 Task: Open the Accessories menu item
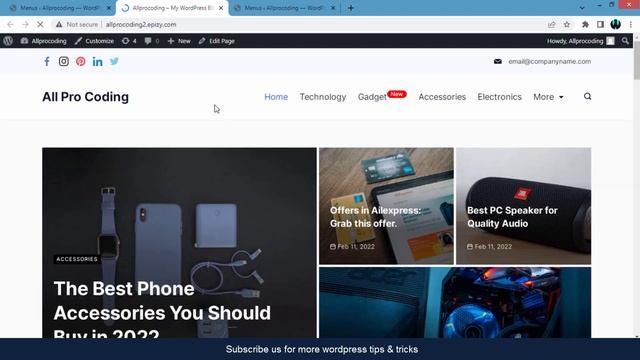click(442, 97)
